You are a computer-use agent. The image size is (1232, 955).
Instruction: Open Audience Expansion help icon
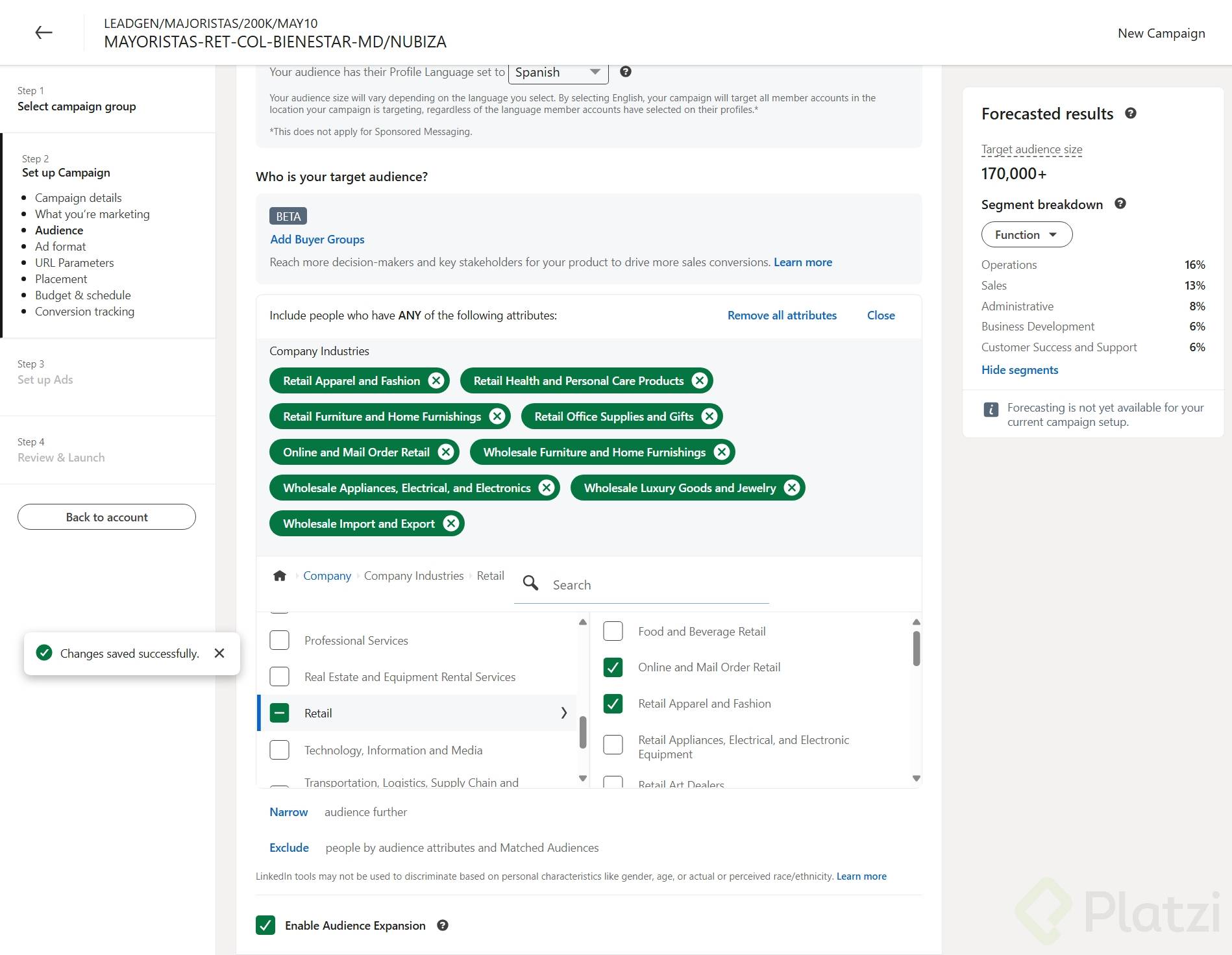click(443, 926)
